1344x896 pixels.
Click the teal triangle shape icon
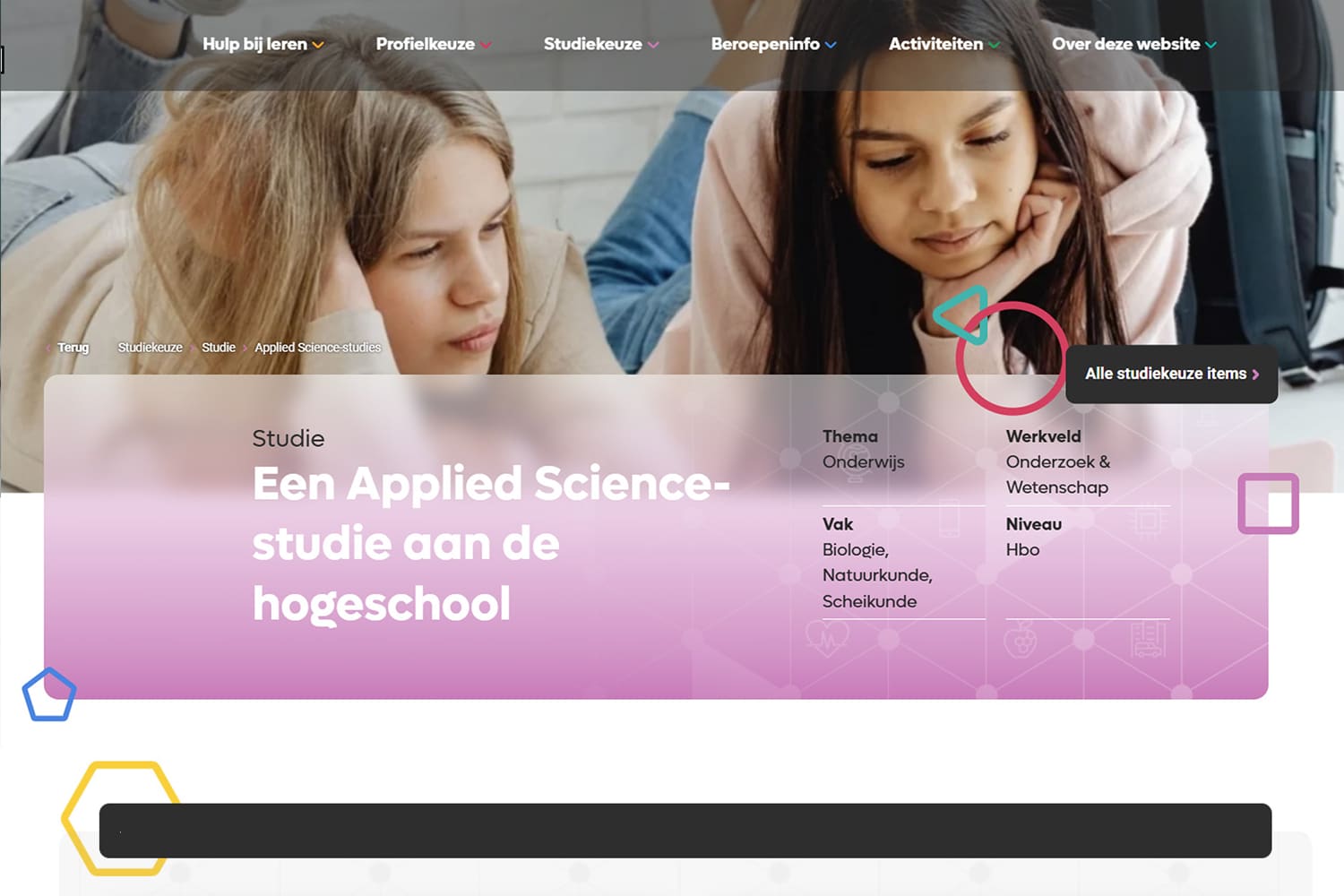(x=963, y=314)
